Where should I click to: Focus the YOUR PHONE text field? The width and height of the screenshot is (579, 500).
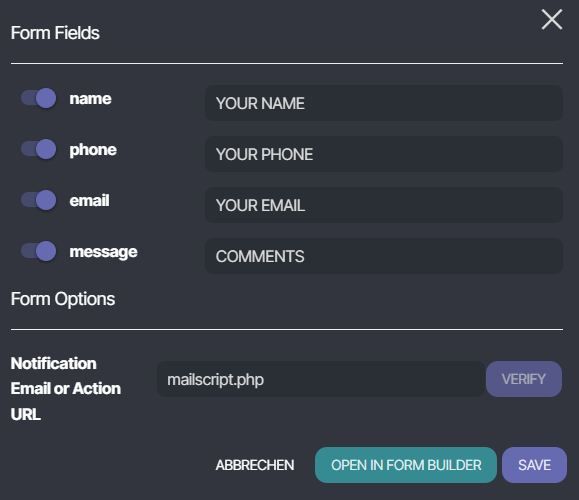point(384,154)
